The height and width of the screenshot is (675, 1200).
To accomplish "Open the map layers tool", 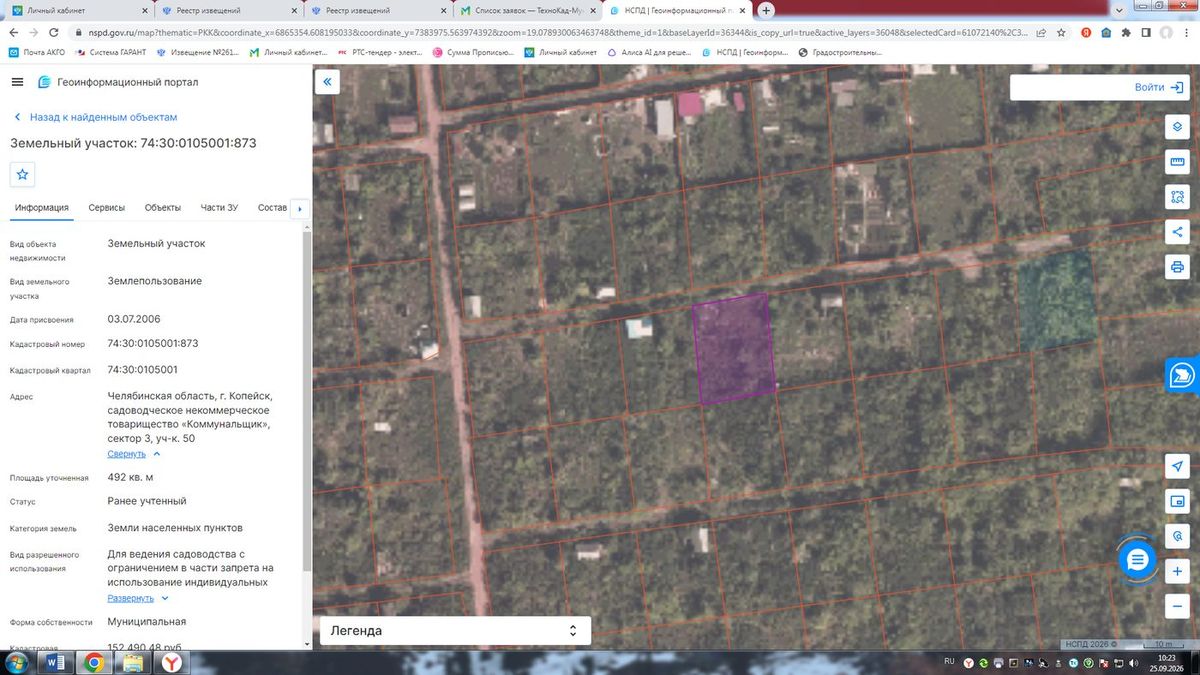I will point(1177,128).
